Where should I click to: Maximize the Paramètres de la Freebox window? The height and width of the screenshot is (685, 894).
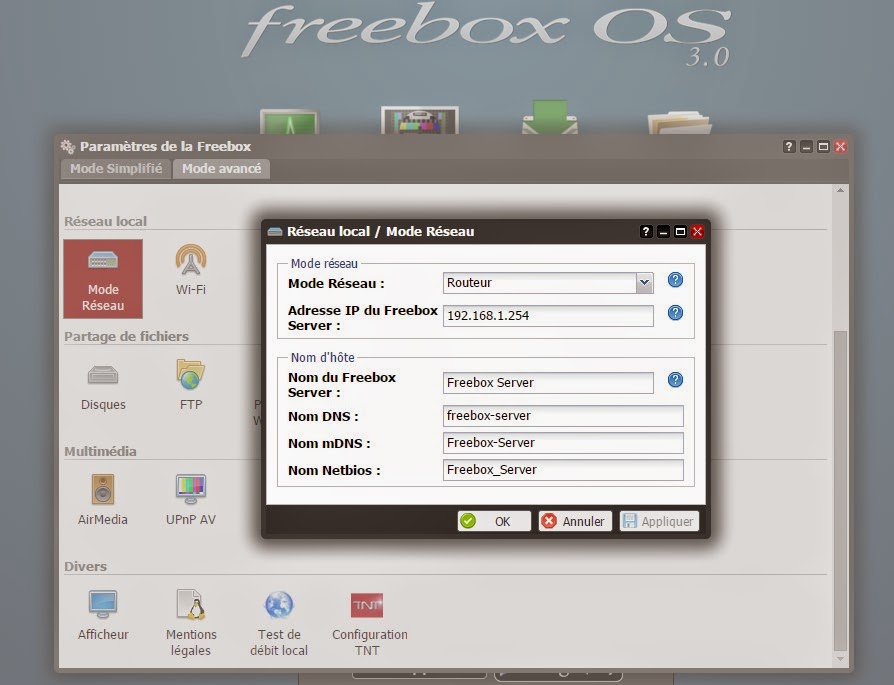pos(823,147)
